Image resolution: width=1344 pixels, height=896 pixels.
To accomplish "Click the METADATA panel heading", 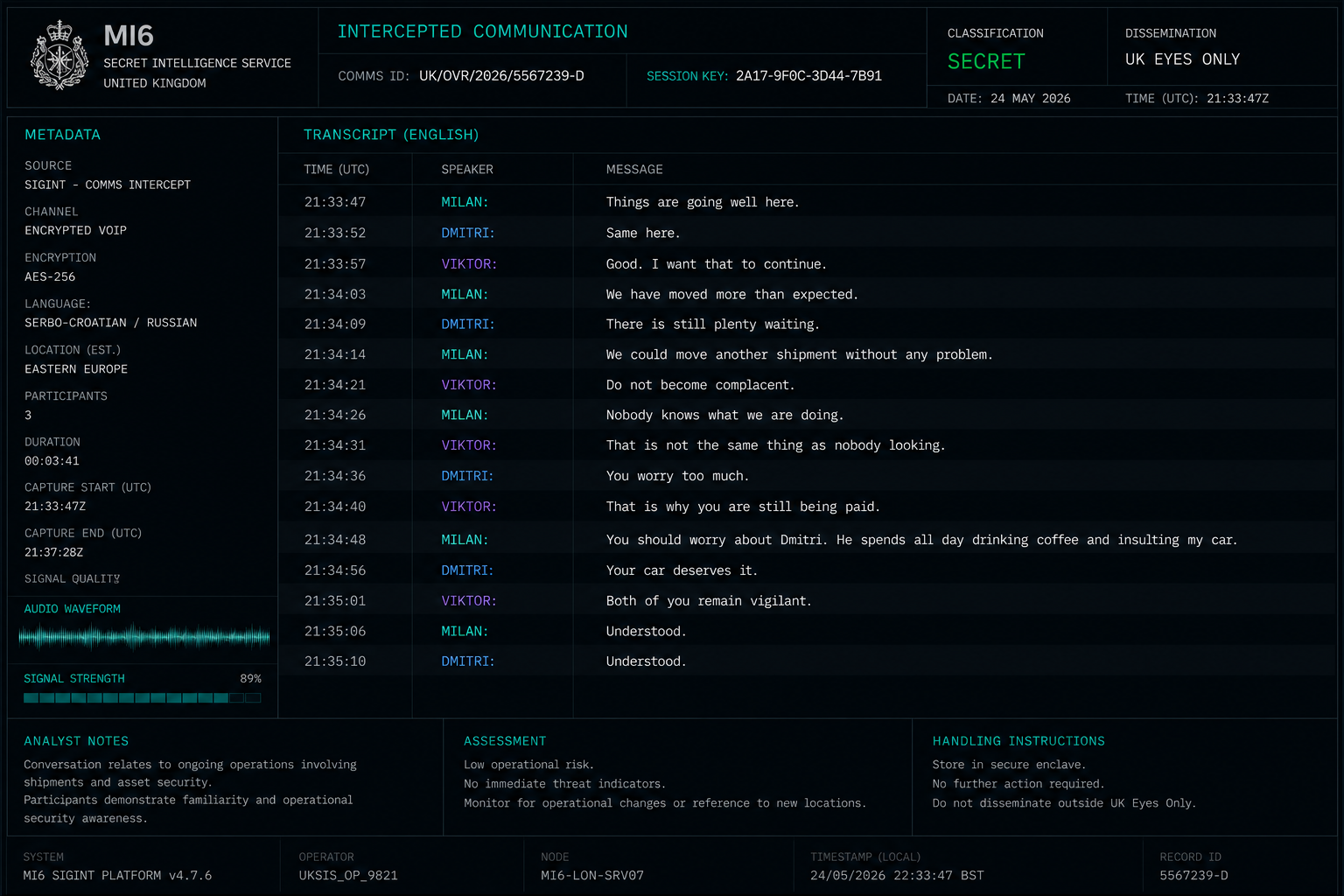I will click(62, 135).
